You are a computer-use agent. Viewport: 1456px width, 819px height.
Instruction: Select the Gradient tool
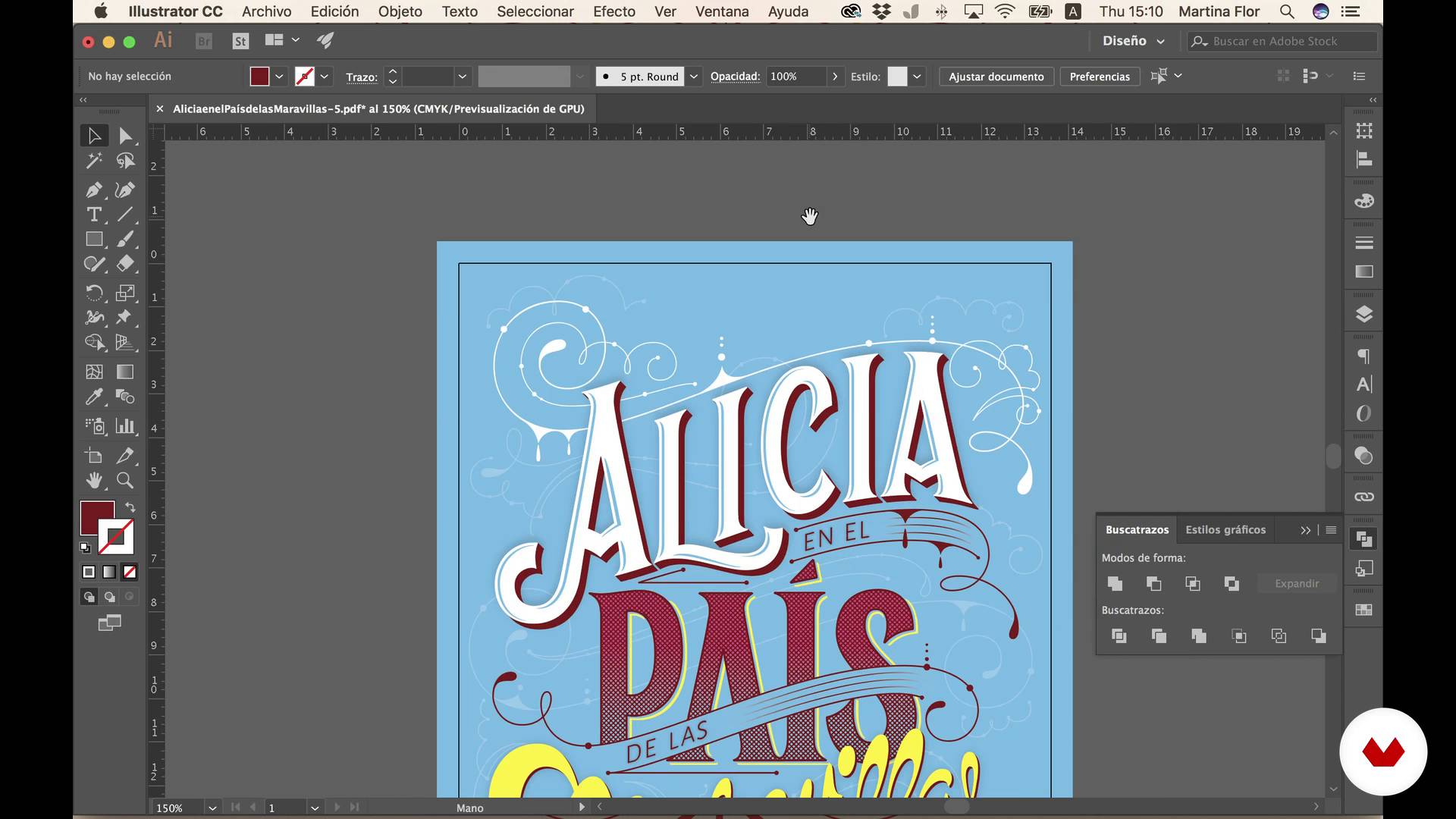click(x=125, y=372)
